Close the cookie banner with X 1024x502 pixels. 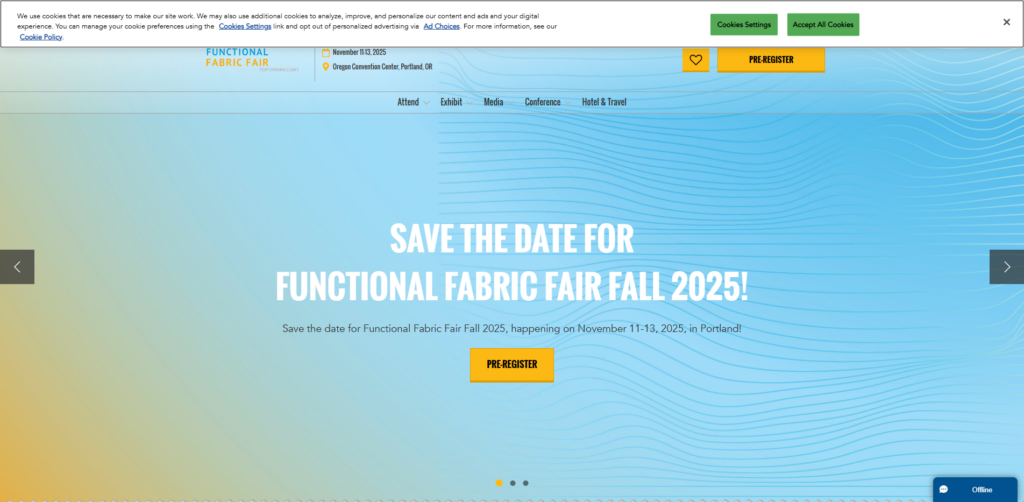[x=1006, y=22]
